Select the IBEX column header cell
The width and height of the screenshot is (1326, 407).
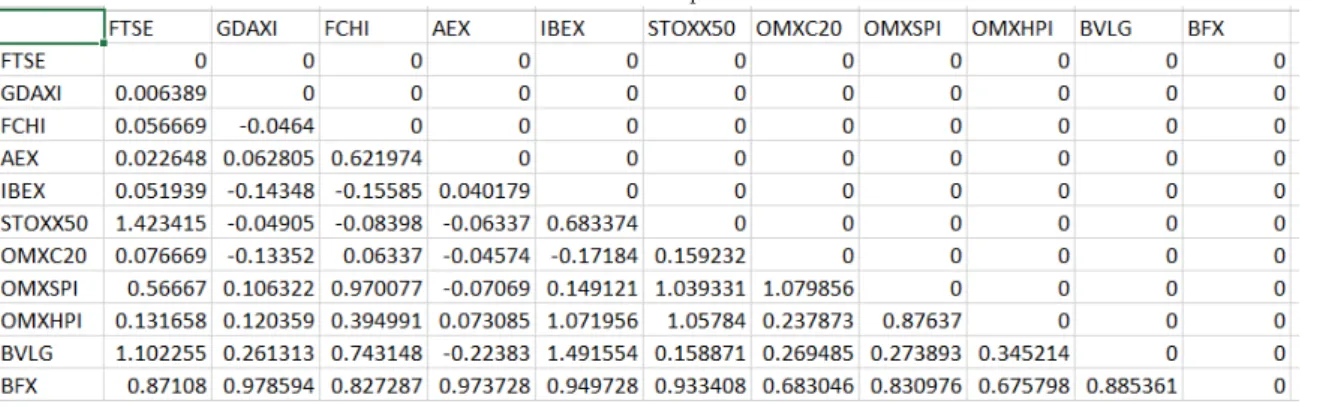[589, 28]
